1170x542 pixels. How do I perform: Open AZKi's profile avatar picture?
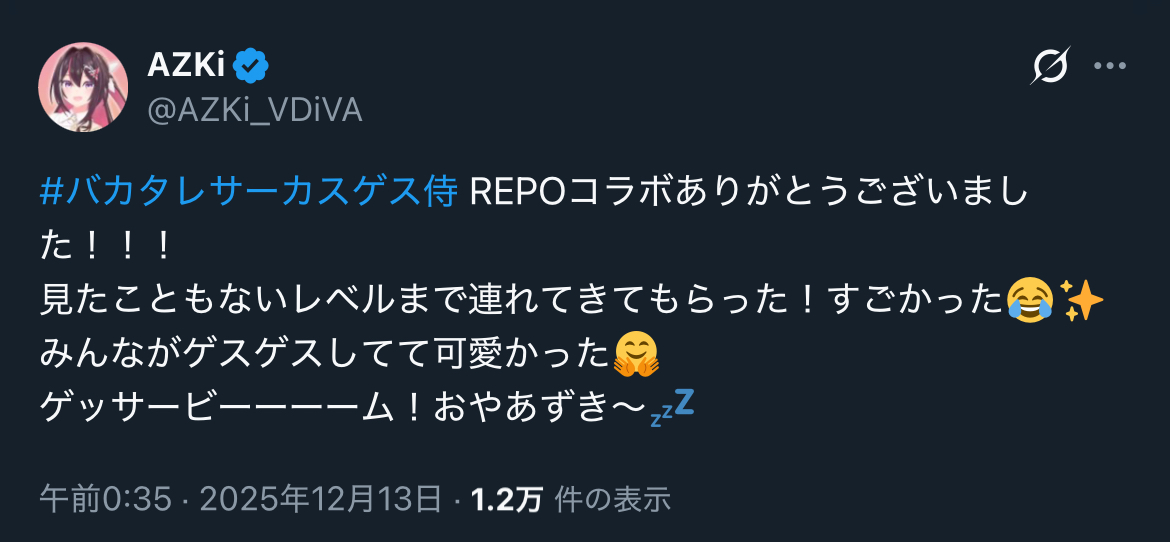point(83,87)
